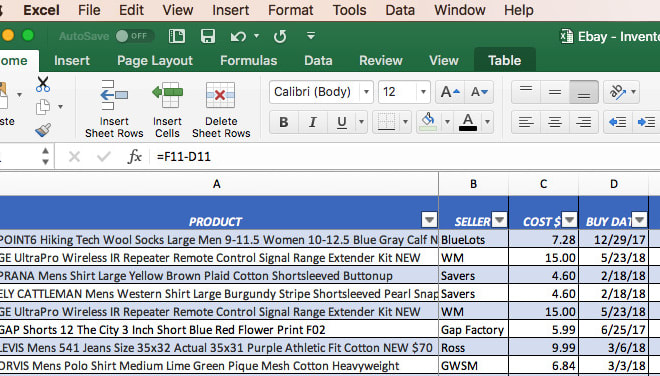
Task: Cancel formula entry with X
Action: [x=75, y=157]
